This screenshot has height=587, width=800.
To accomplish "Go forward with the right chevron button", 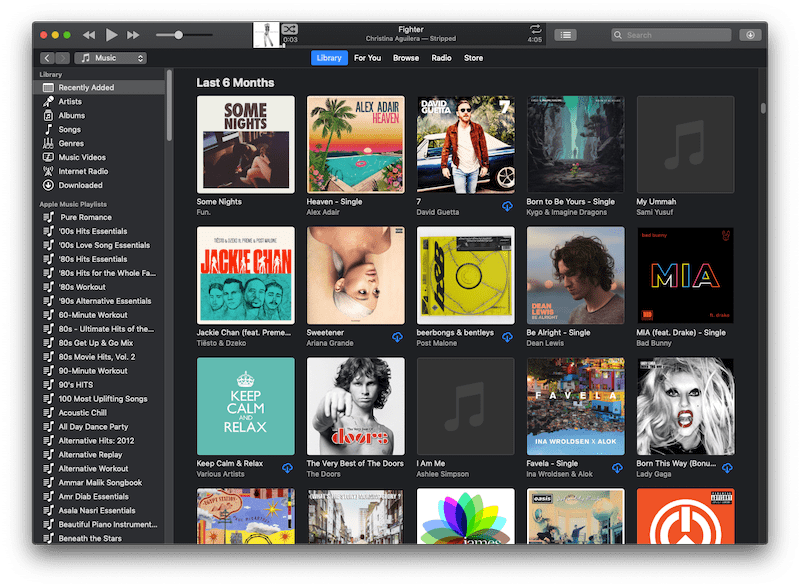I will 62,58.
